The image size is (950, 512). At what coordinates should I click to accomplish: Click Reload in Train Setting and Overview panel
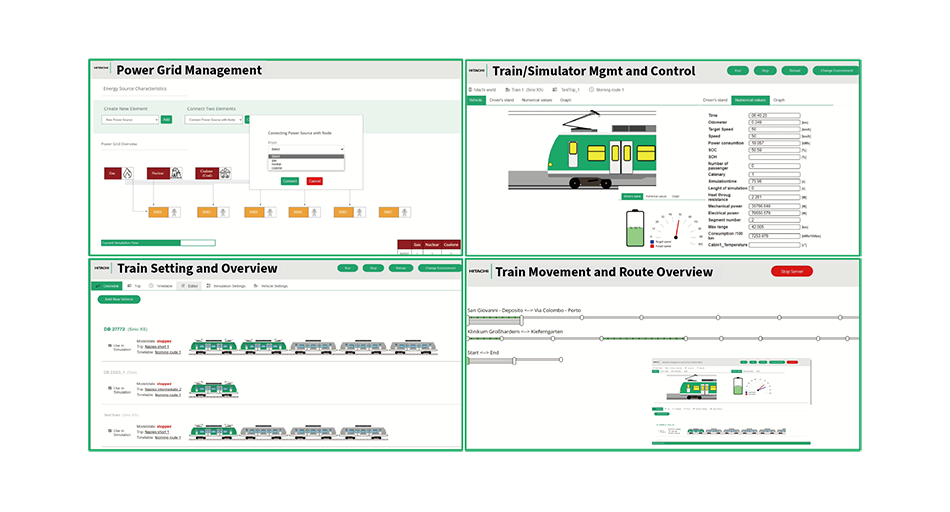(400, 268)
